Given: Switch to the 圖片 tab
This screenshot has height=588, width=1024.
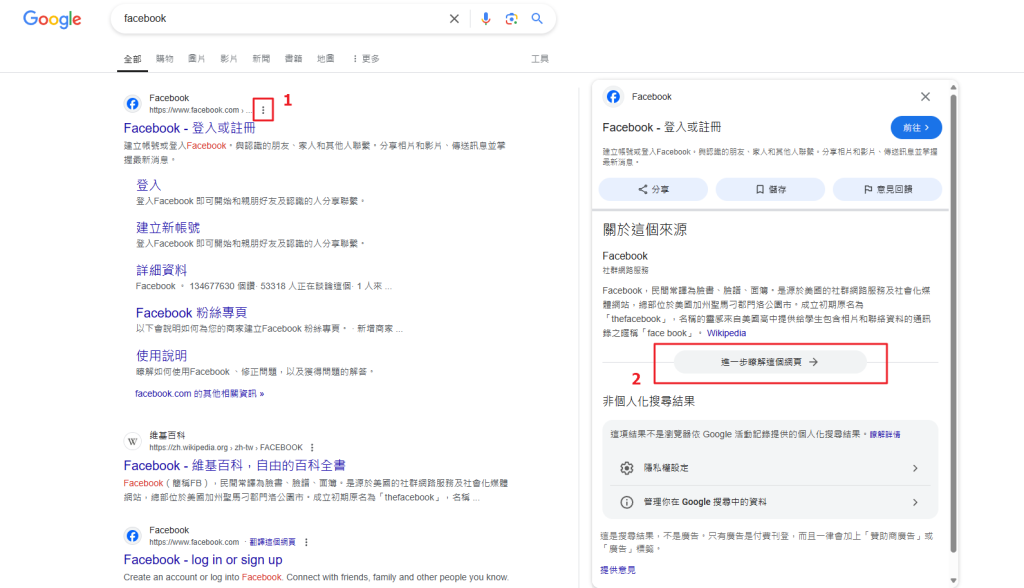Looking at the screenshot, I should (x=197, y=59).
